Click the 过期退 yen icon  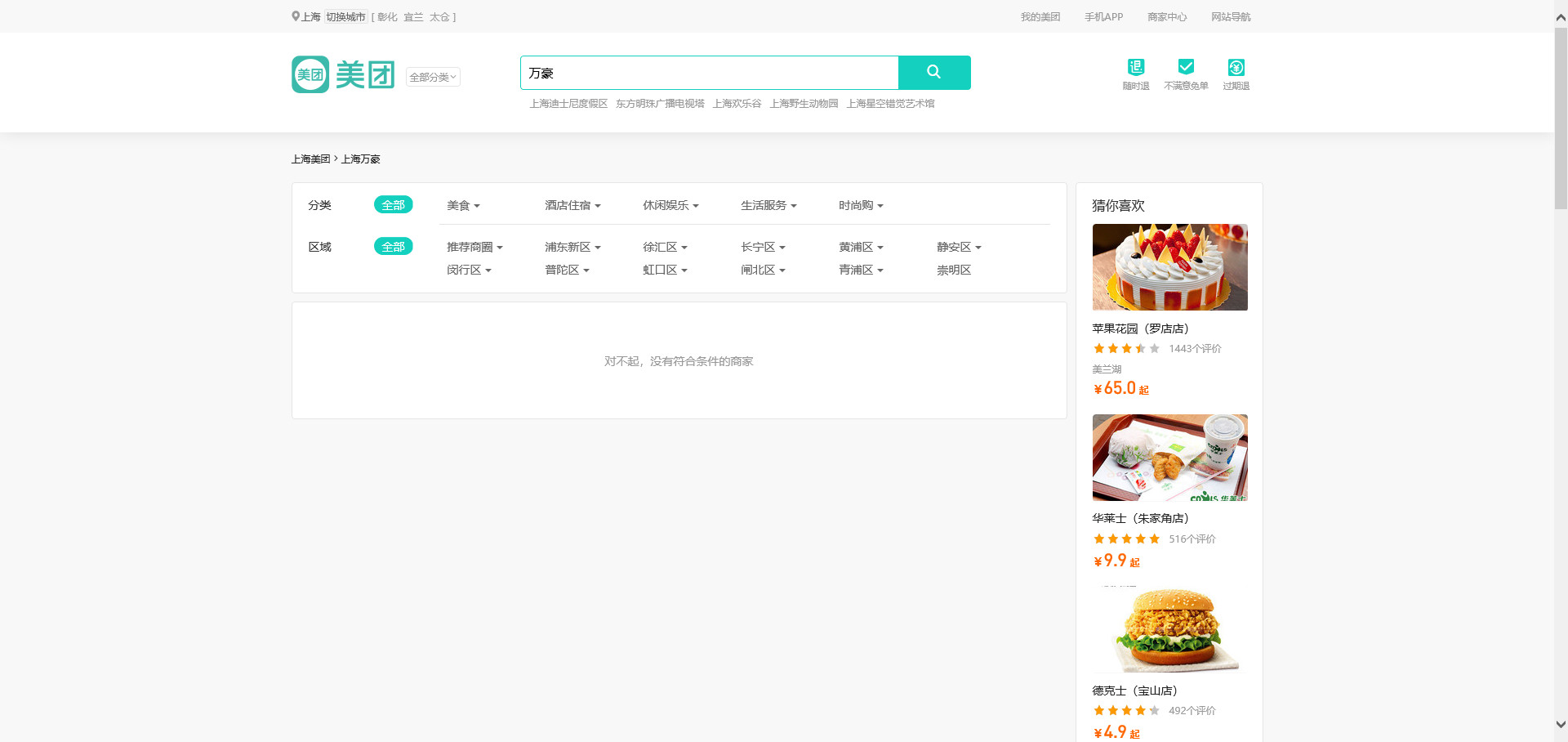point(1236,68)
